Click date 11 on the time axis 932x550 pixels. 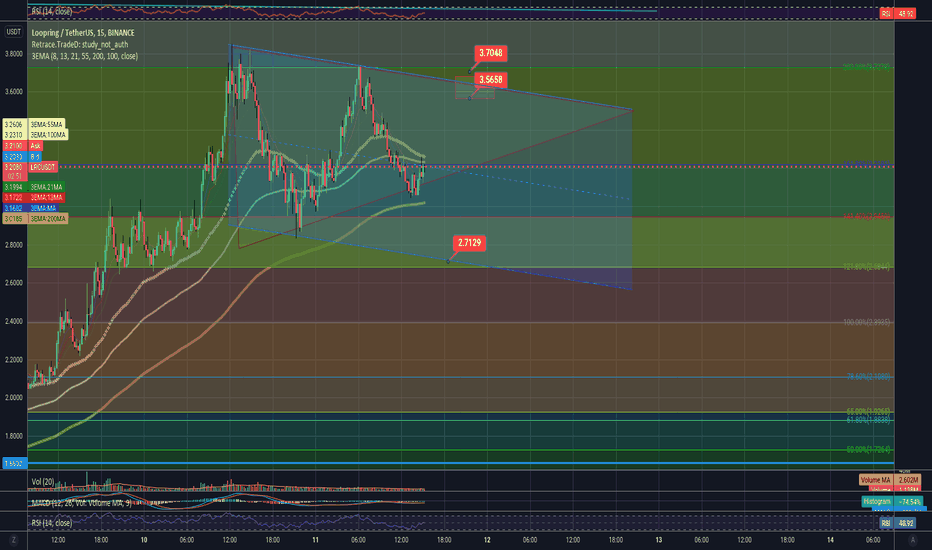316,540
